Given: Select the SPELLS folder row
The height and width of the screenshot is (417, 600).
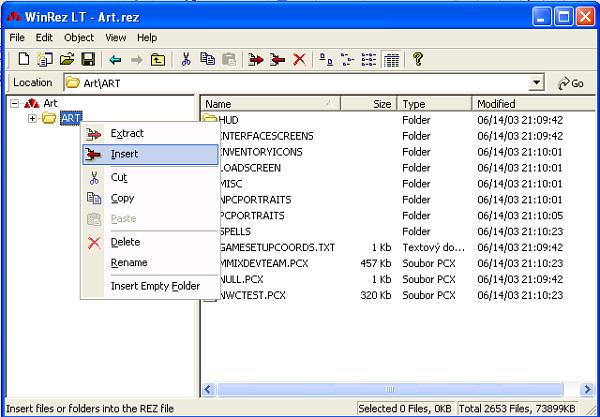Looking at the screenshot, I should point(398,231).
